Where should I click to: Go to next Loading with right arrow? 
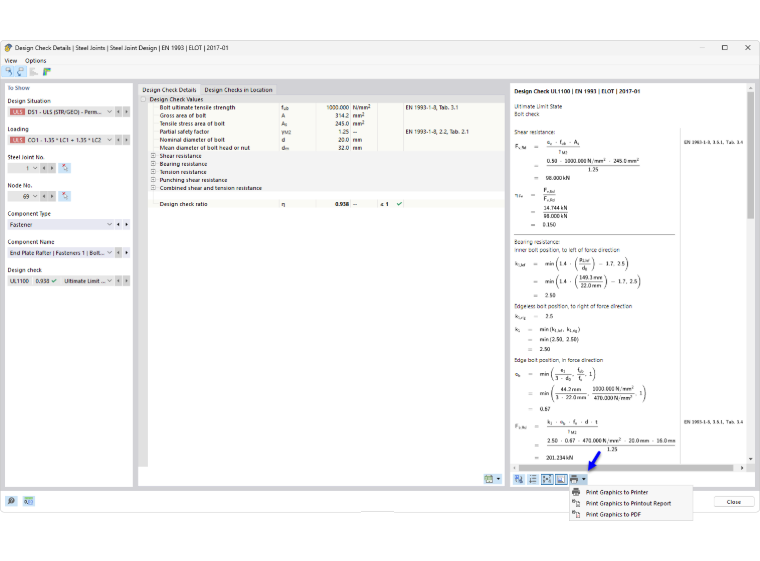point(127,140)
